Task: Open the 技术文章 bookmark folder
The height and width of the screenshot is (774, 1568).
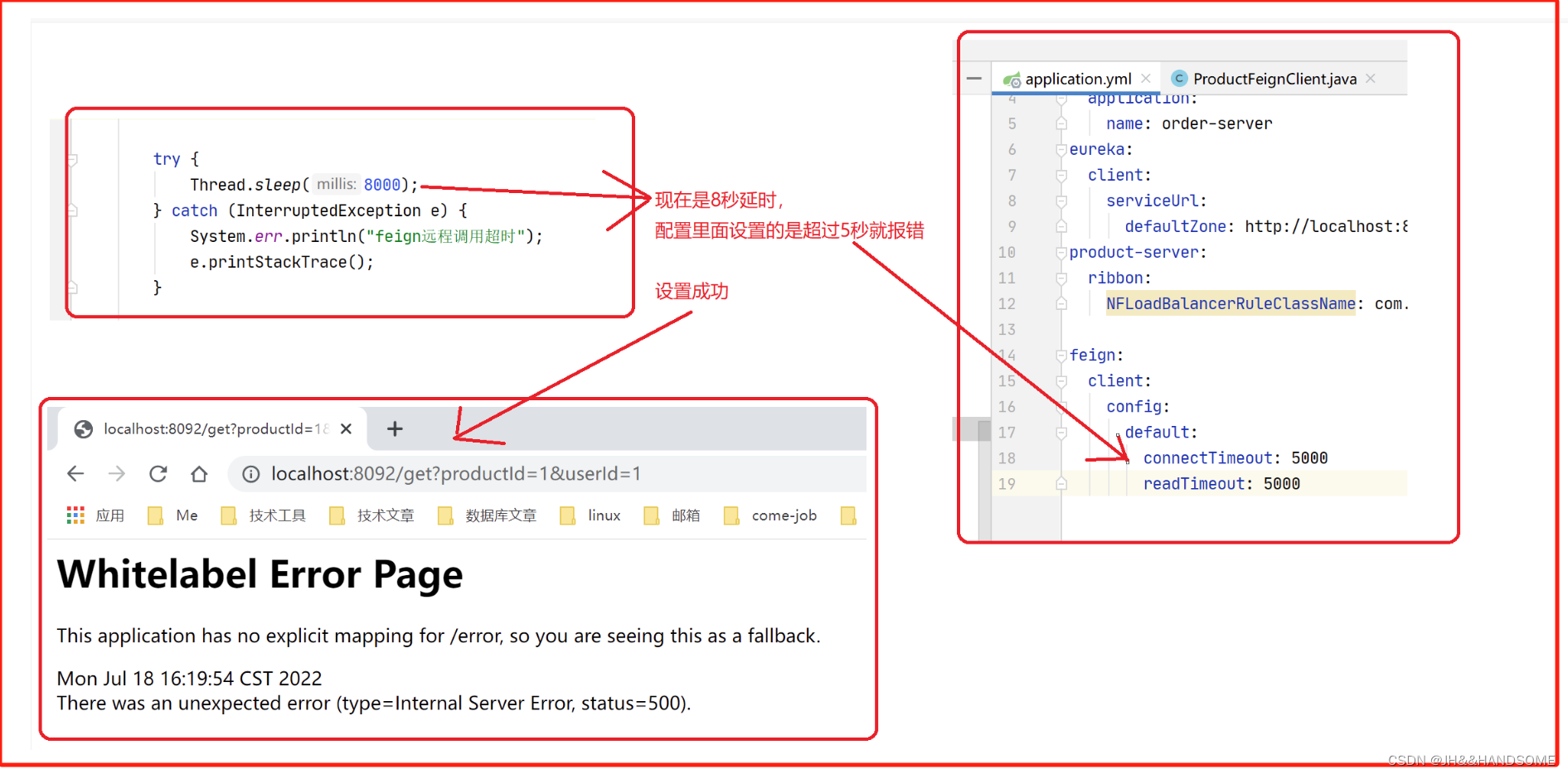Action: point(371,515)
